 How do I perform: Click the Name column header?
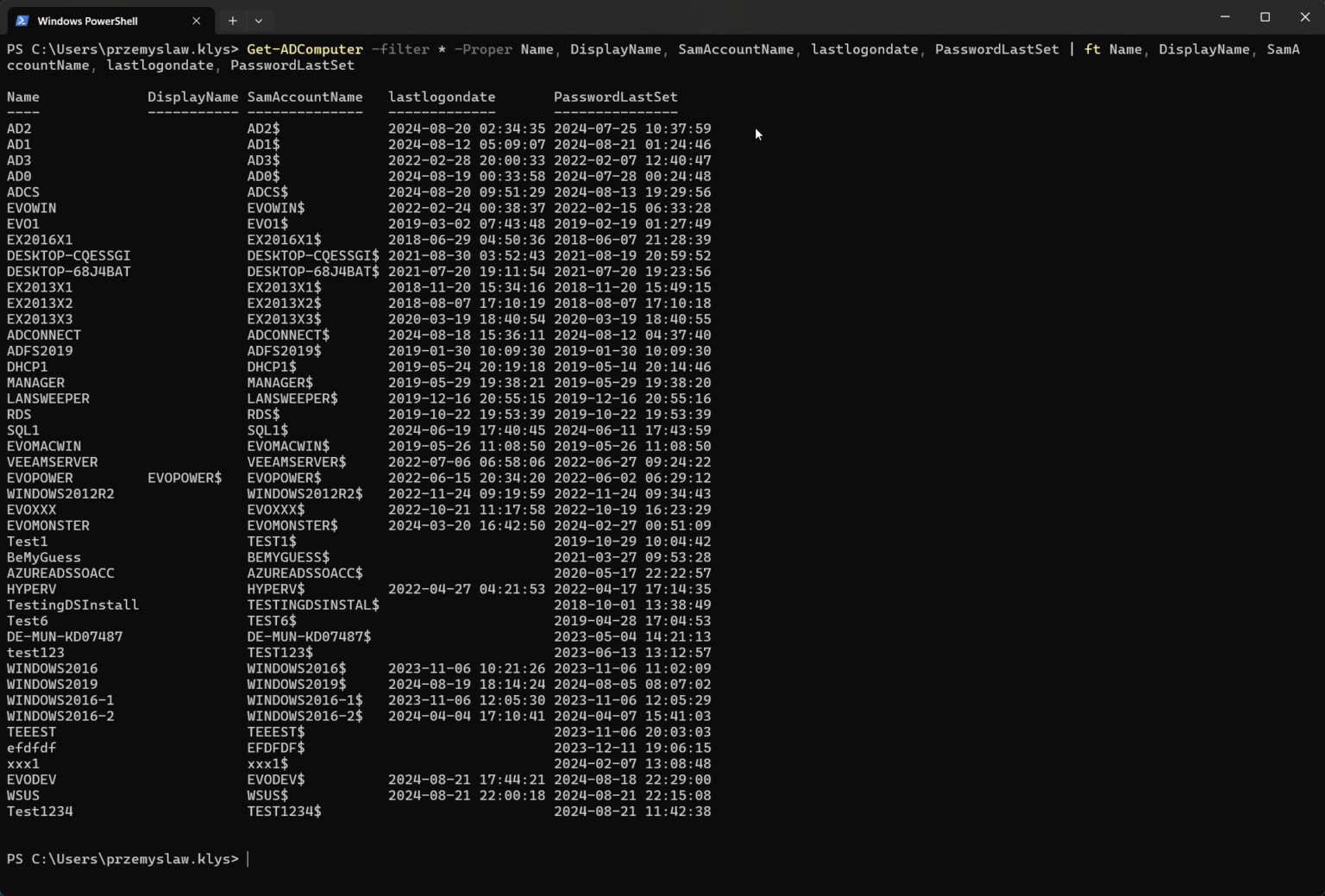coord(22,97)
